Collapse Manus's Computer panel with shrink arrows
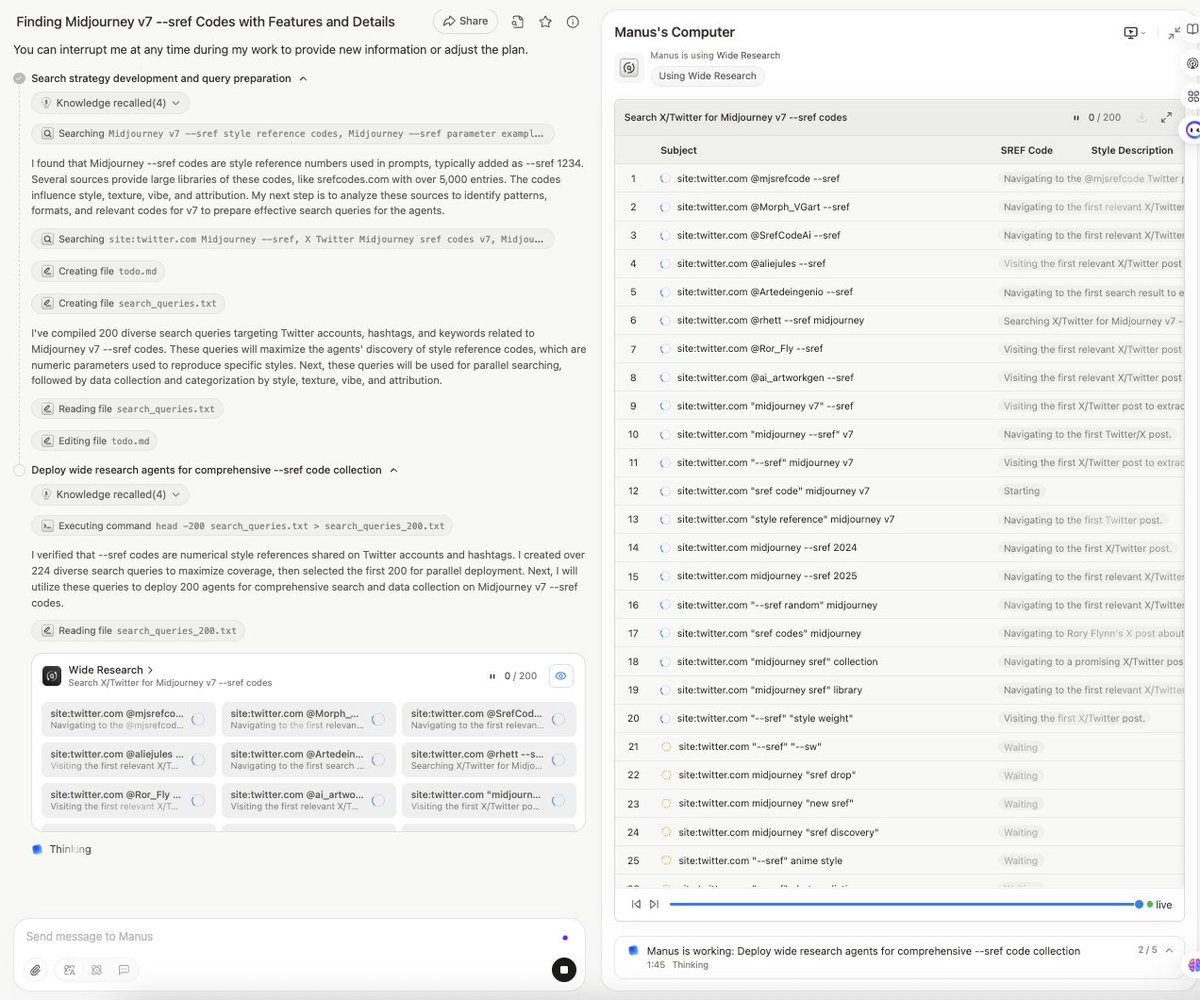The width and height of the screenshot is (1200, 1000). pos(1174,33)
